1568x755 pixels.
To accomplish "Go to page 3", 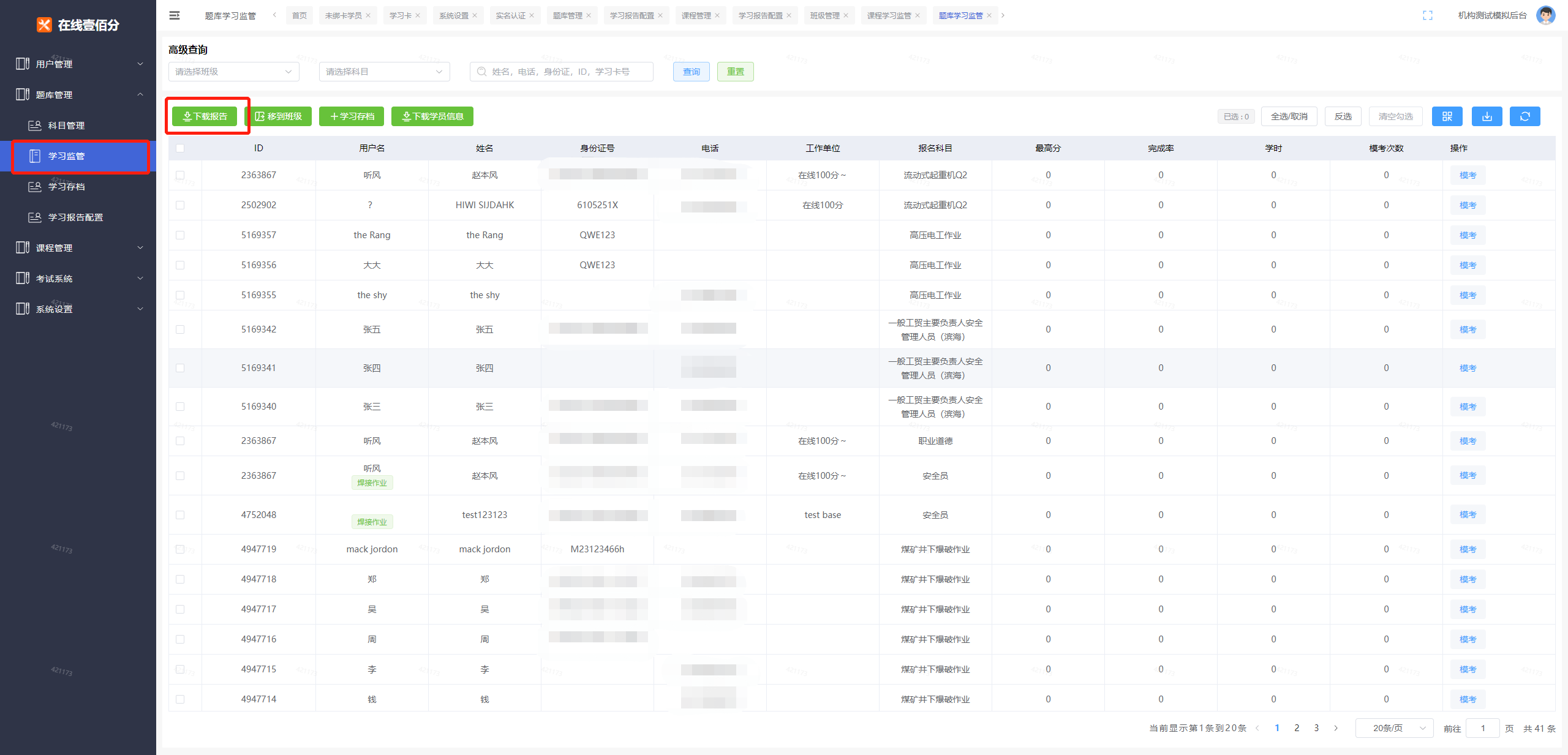I will coord(1316,728).
